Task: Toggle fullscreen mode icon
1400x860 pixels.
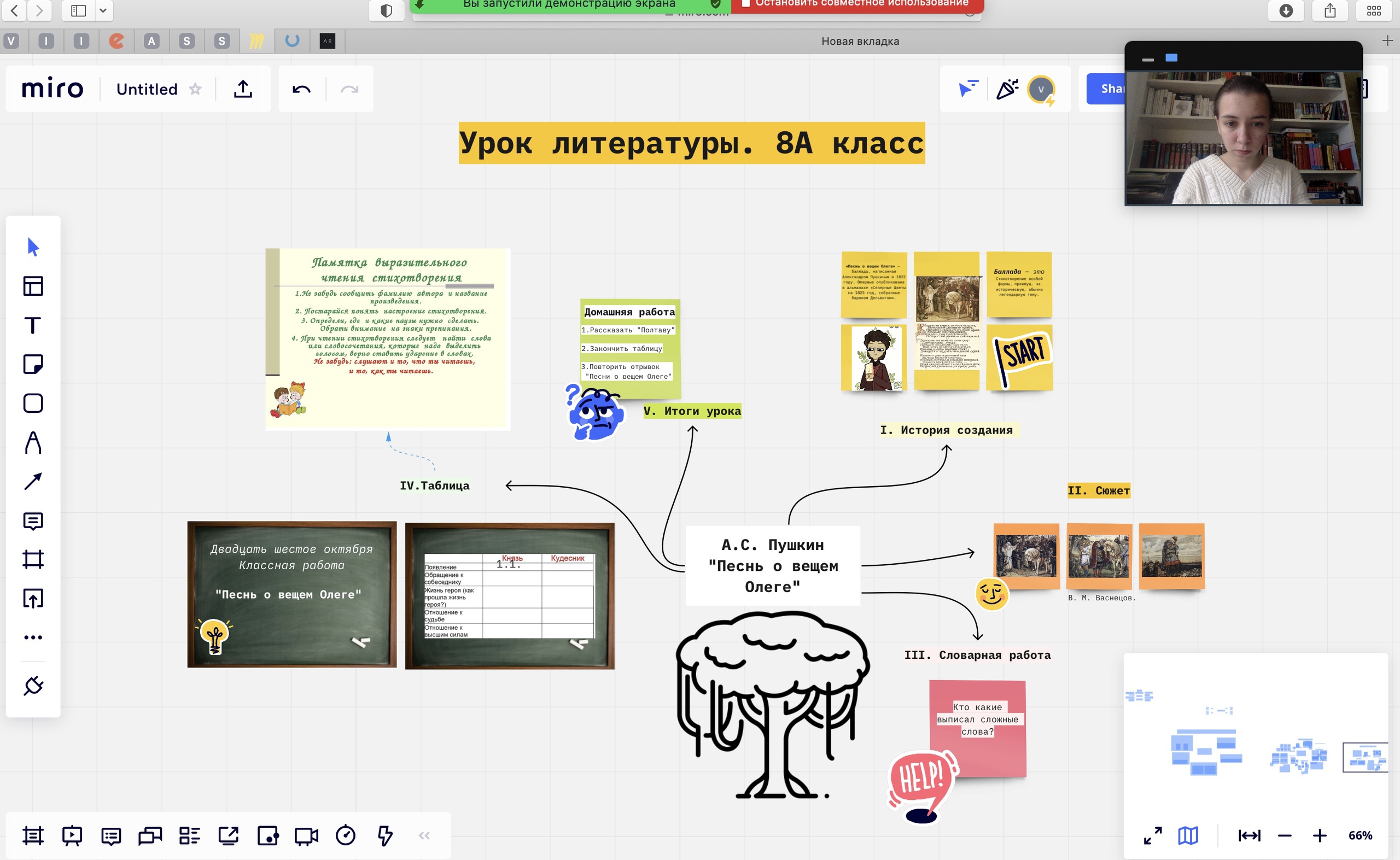Action: click(x=1153, y=835)
